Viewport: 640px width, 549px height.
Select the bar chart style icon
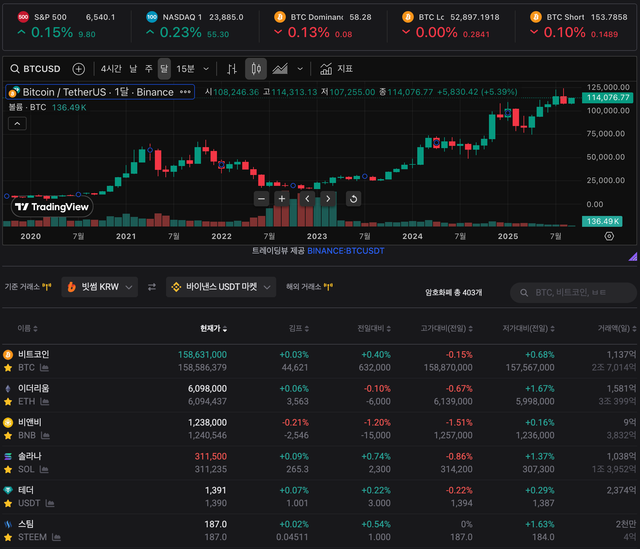pyautogui.click(x=232, y=69)
